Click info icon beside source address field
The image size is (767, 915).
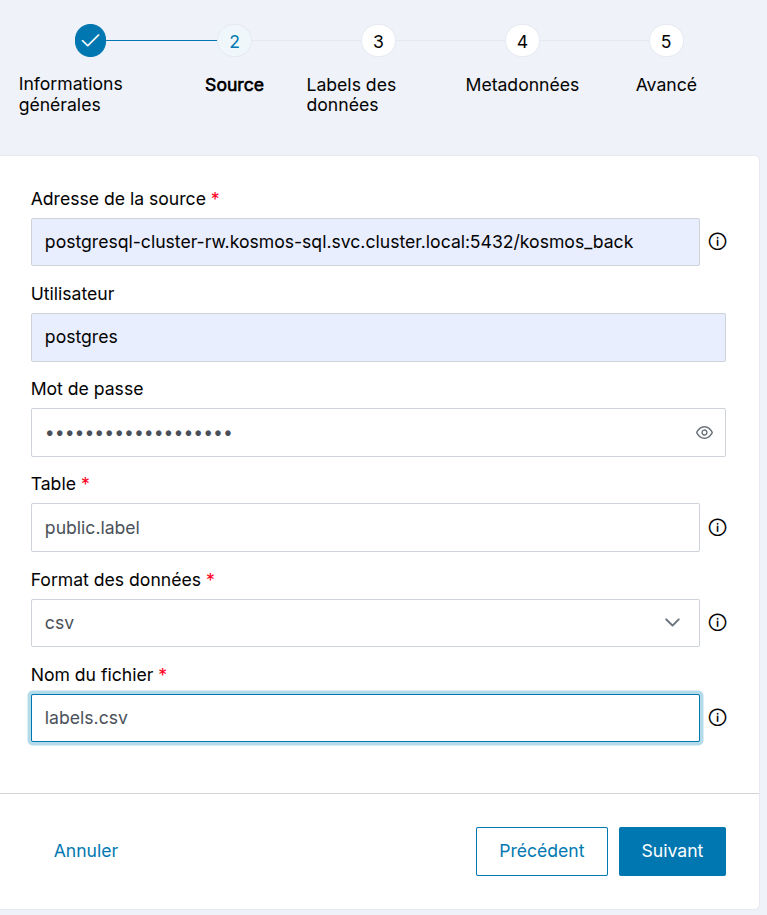coord(717,242)
